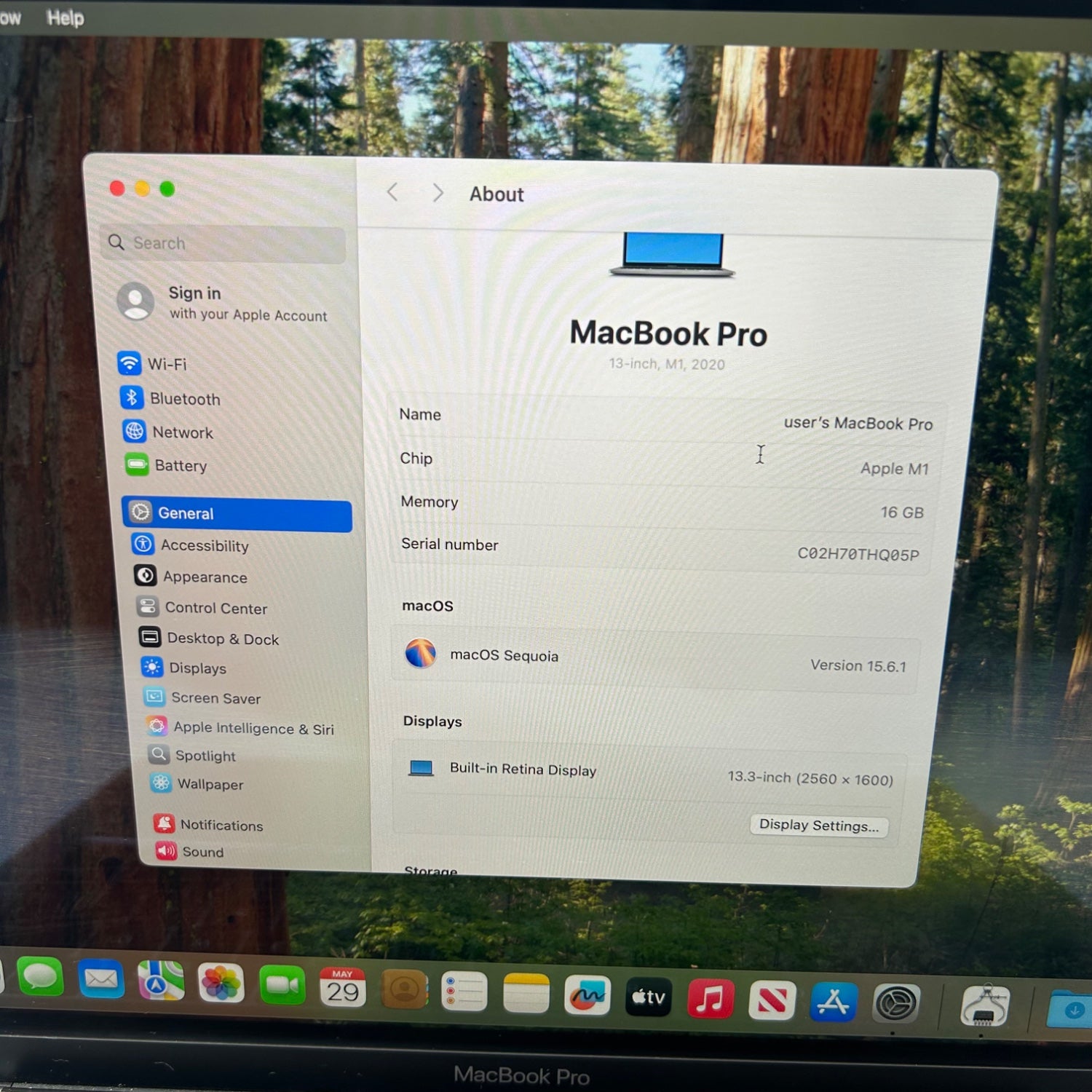
Task: Open Contacts from the Dock
Action: (x=403, y=990)
